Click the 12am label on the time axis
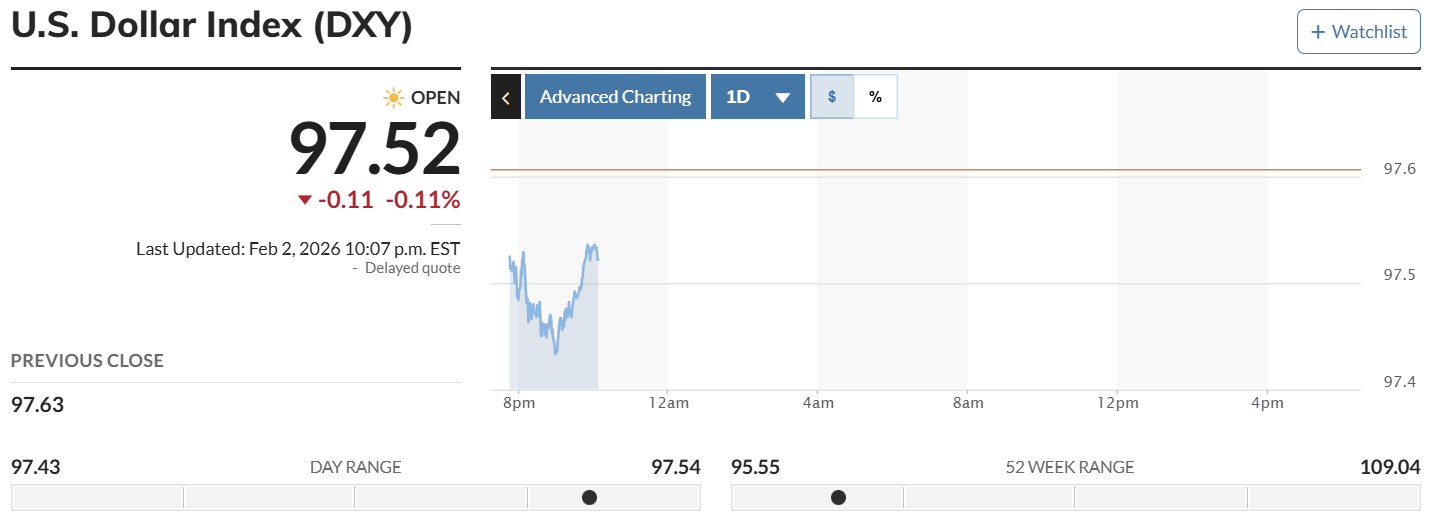The image size is (1430, 519). [668, 403]
